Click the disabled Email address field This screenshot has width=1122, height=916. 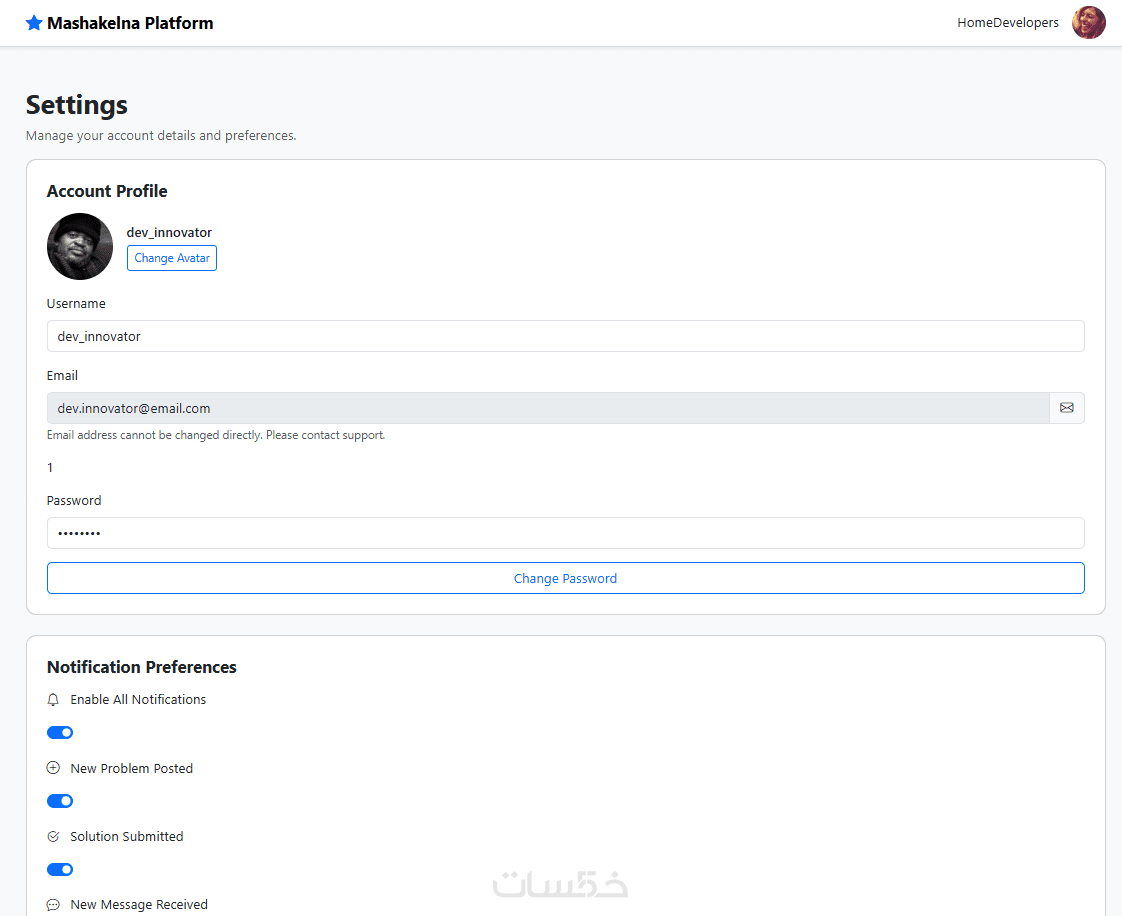[547, 408]
